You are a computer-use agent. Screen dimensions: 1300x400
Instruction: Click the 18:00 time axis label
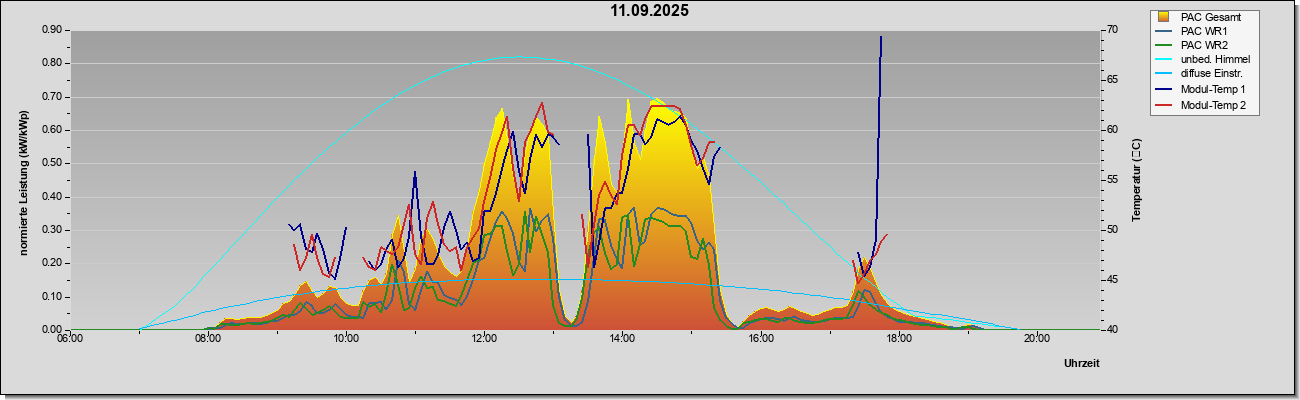(898, 338)
